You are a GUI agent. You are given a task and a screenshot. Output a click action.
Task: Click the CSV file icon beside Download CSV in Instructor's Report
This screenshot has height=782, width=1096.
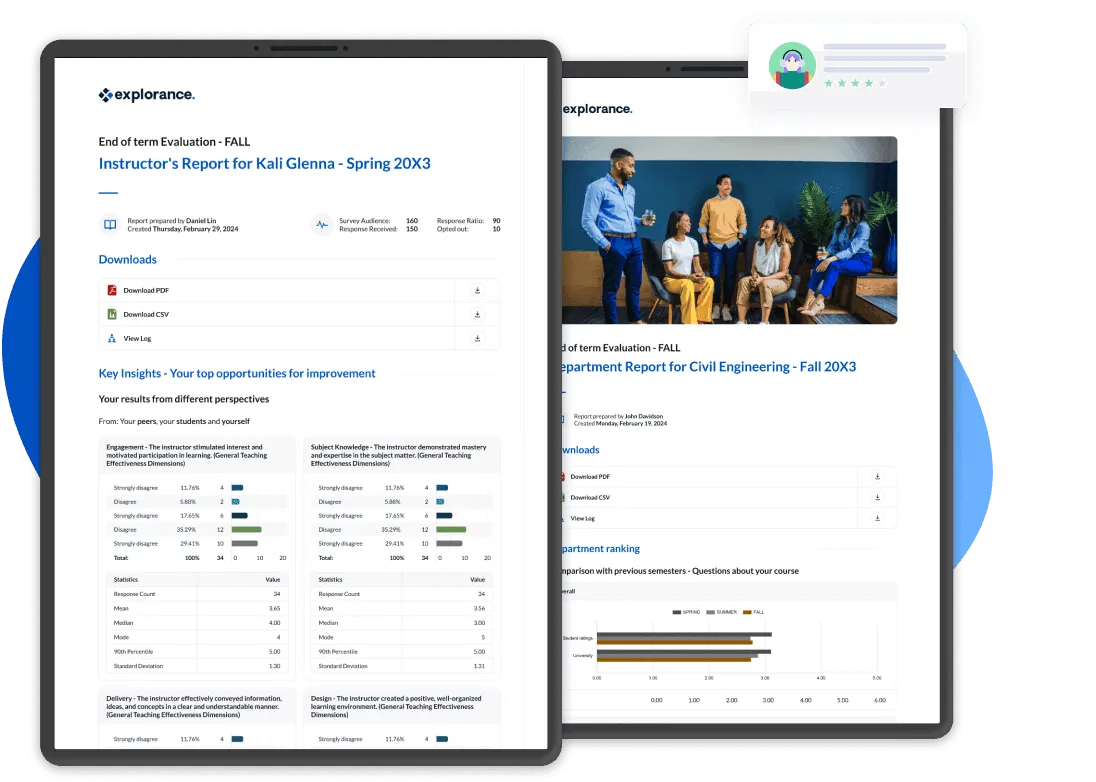point(112,314)
